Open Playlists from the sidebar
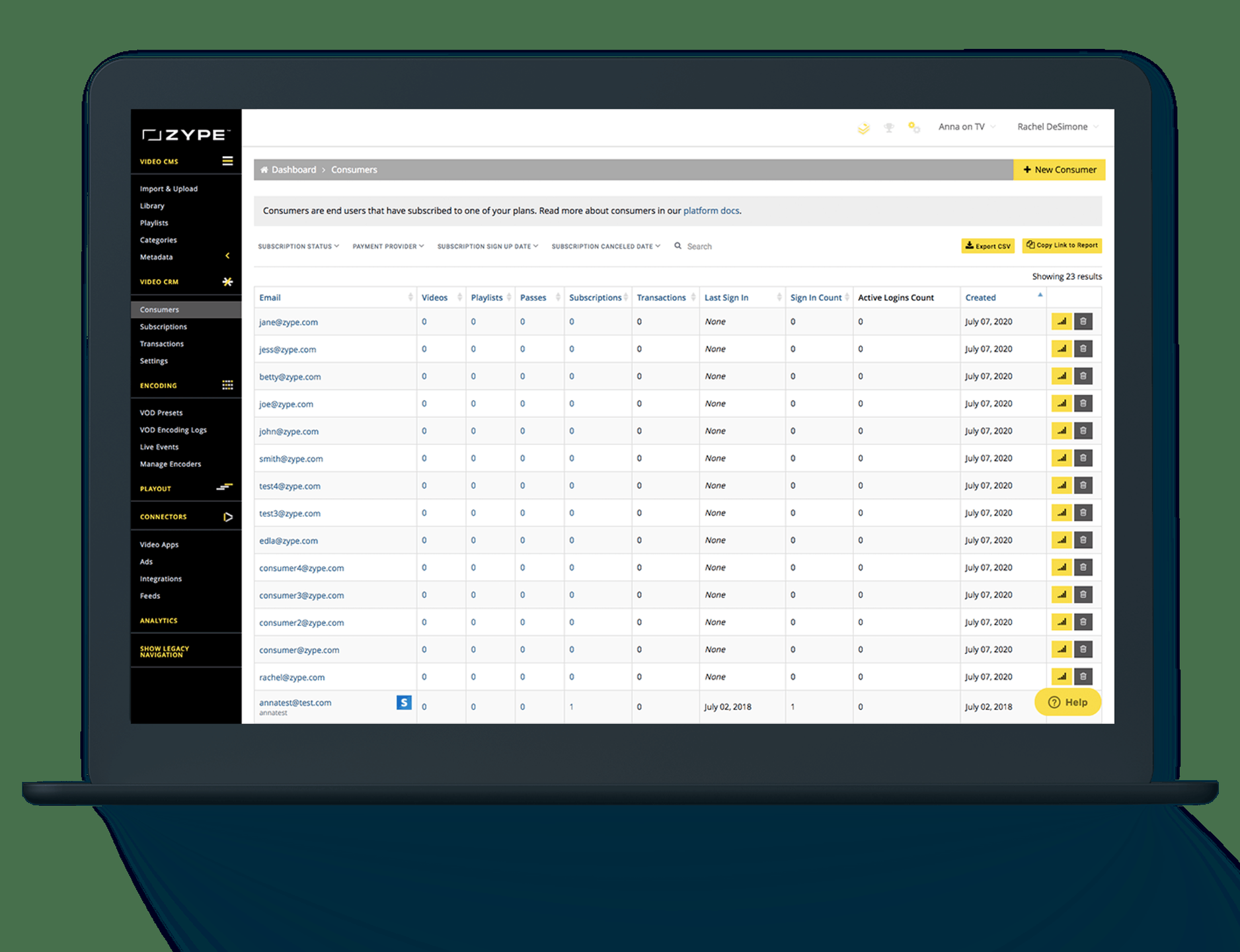Viewport: 1240px width, 952px height. [x=154, y=223]
